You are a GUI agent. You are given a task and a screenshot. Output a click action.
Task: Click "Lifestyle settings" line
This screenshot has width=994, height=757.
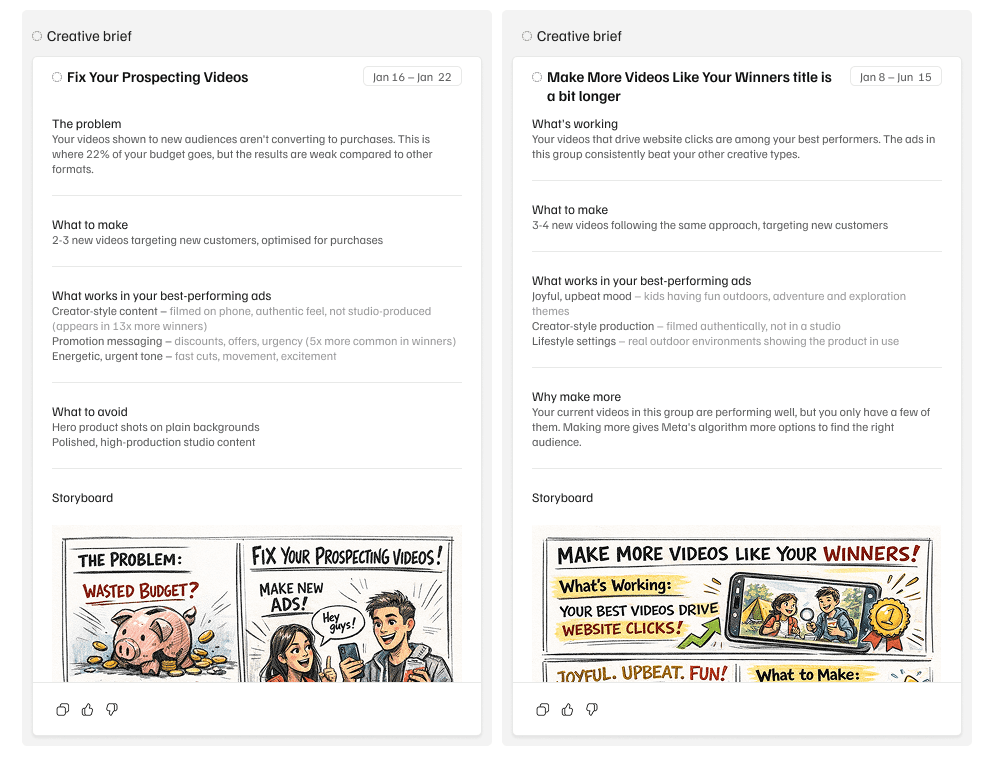pos(715,341)
